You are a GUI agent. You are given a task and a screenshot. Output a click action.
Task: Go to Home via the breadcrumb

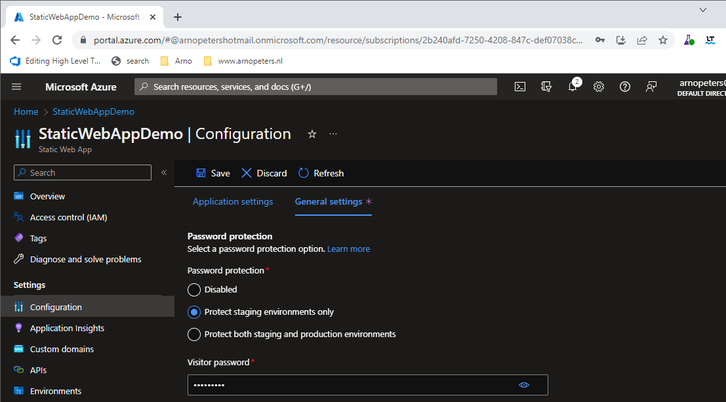[x=26, y=112]
